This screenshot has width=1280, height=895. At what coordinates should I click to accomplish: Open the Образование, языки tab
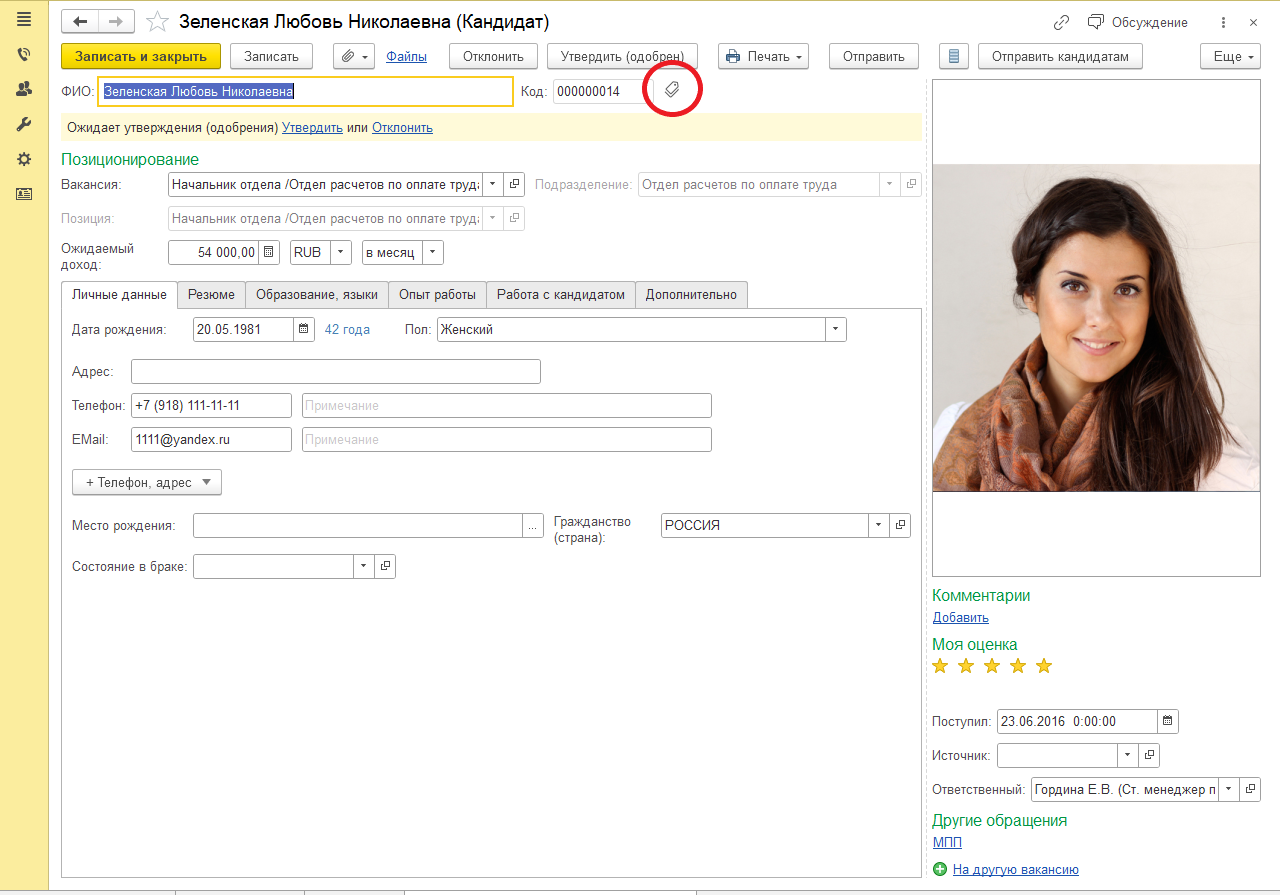(316, 294)
